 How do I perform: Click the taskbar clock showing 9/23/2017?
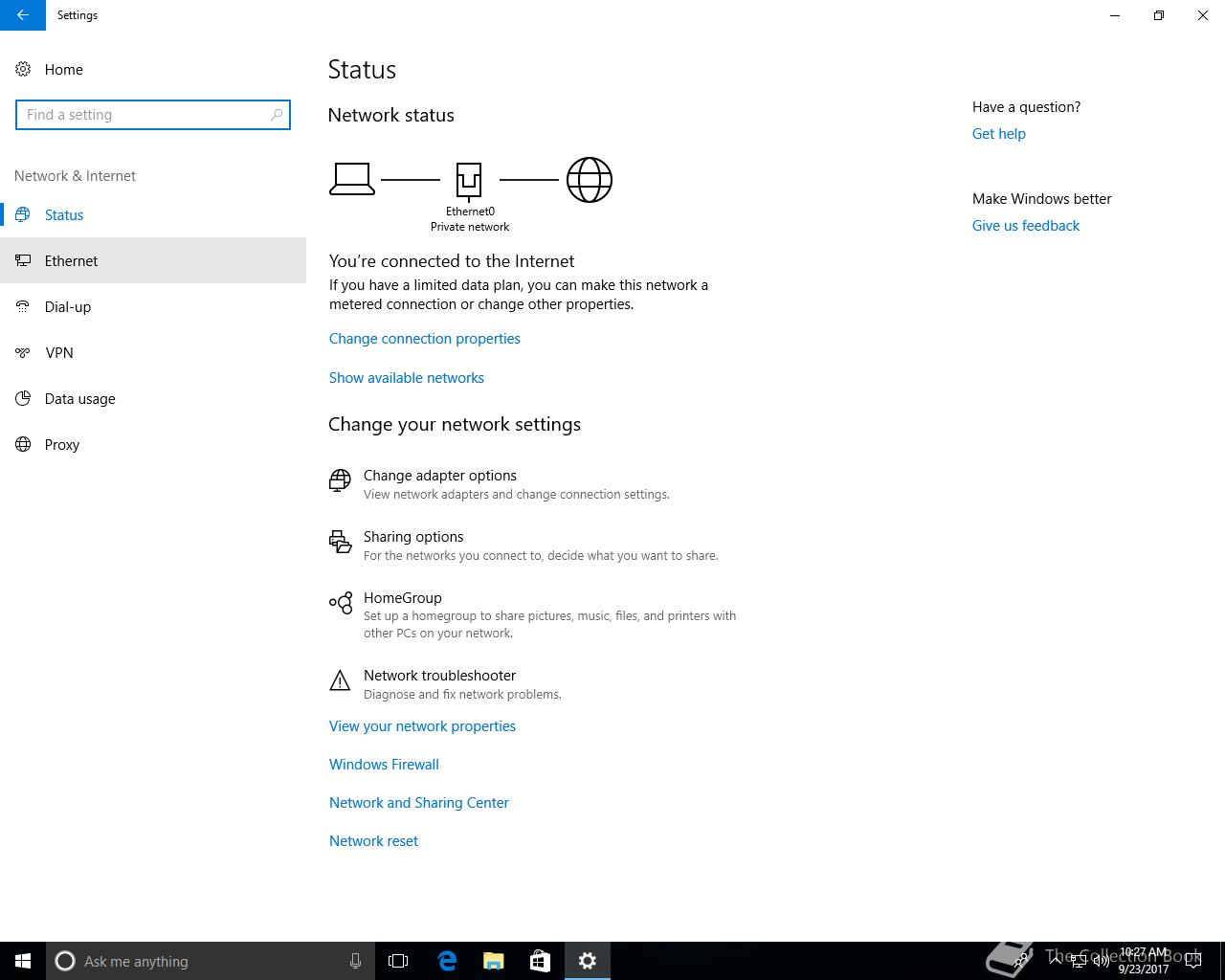pos(1144,961)
